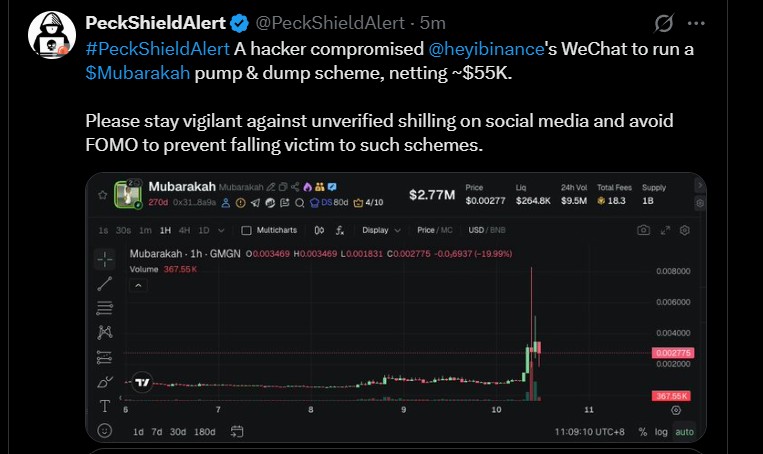This screenshot has width=763, height=454.
Task: Open the emoji sticker tool
Action: (x=105, y=431)
